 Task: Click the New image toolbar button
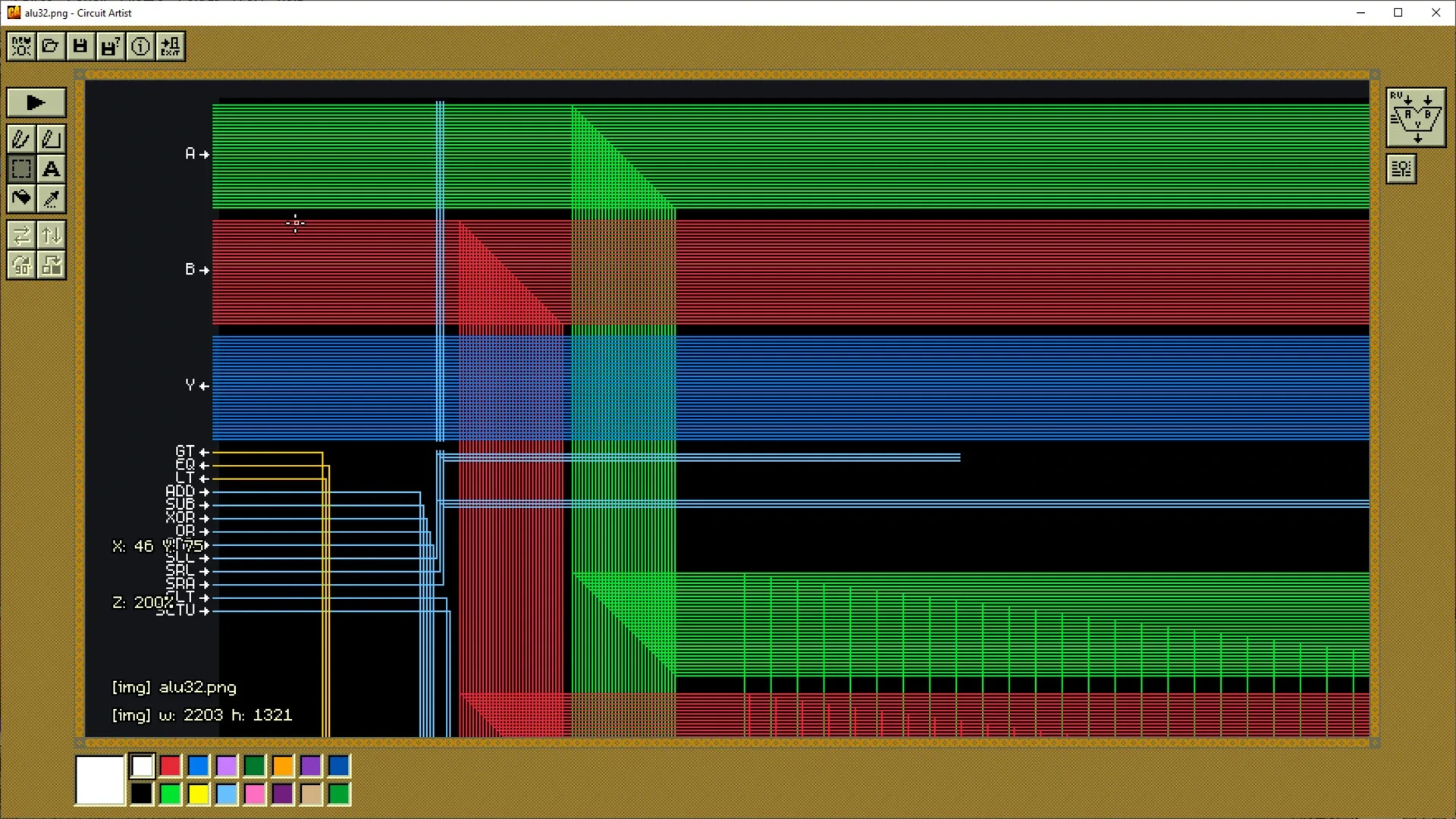[x=21, y=46]
